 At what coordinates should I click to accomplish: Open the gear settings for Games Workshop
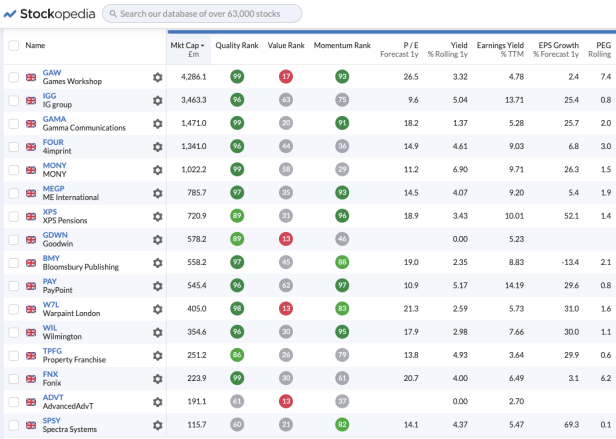pos(157,77)
